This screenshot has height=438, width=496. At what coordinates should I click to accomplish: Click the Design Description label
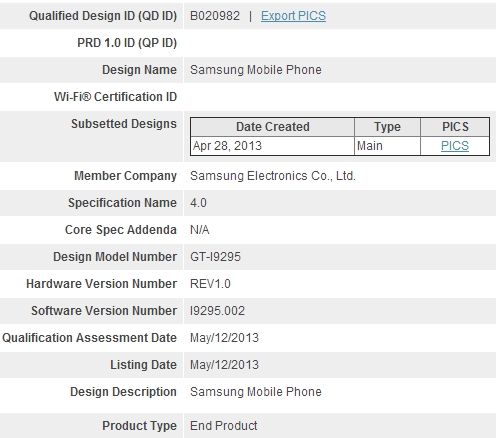(x=123, y=392)
